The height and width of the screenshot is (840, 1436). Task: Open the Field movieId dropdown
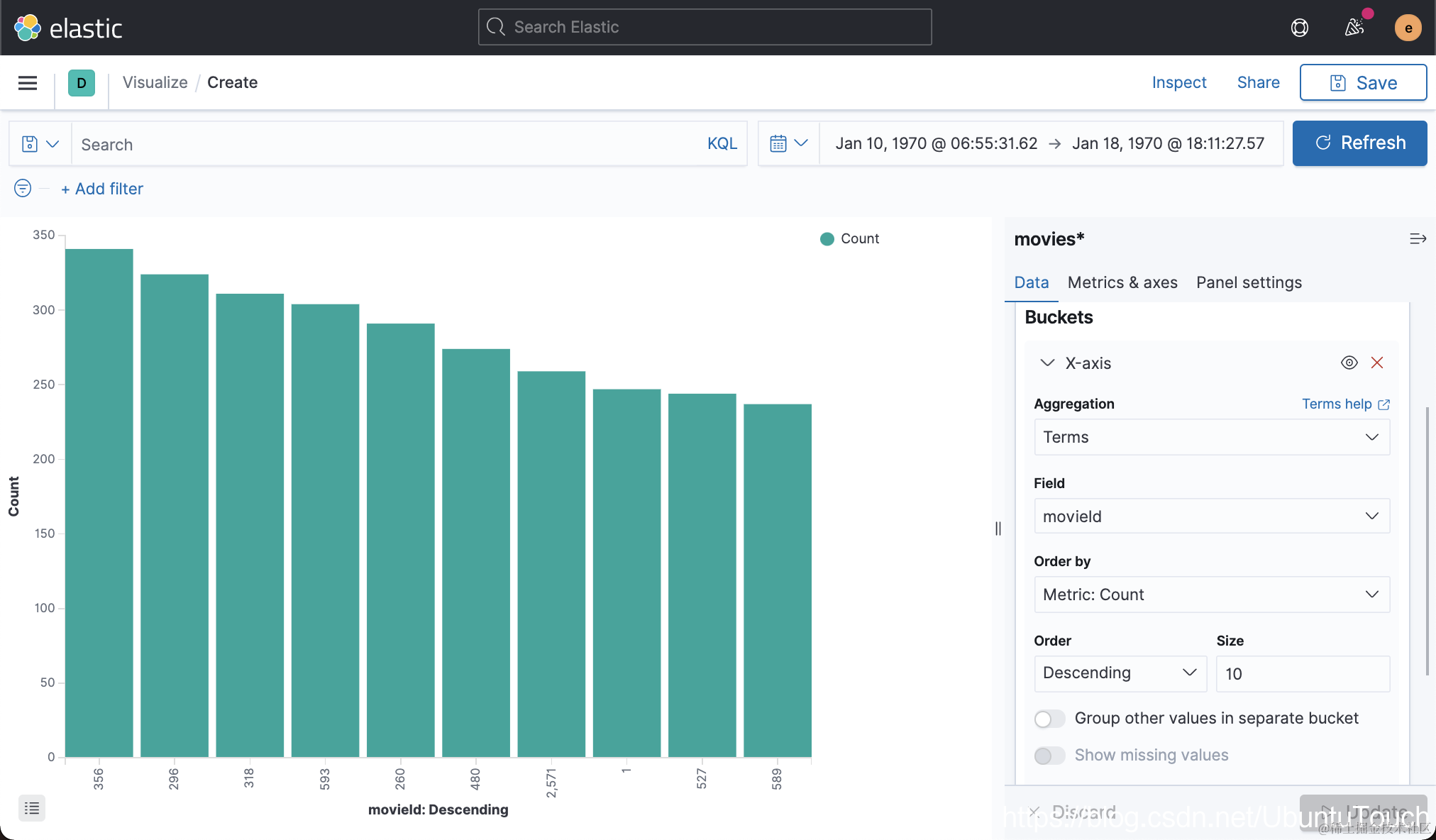point(1211,516)
